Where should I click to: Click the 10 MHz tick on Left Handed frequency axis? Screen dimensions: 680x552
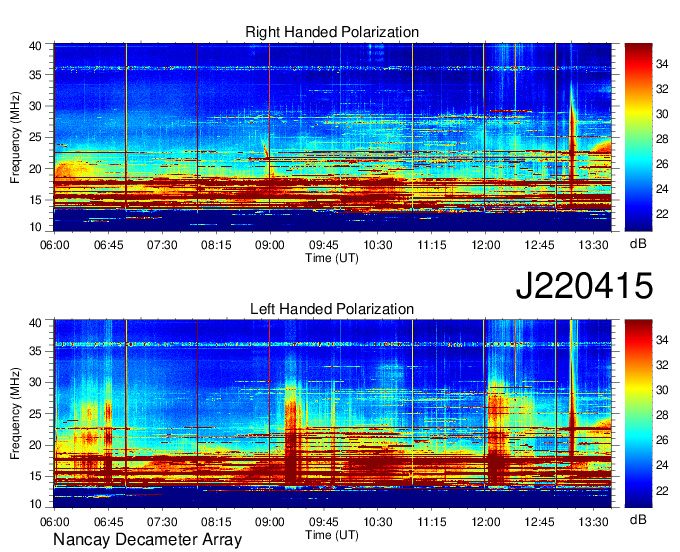point(35,504)
